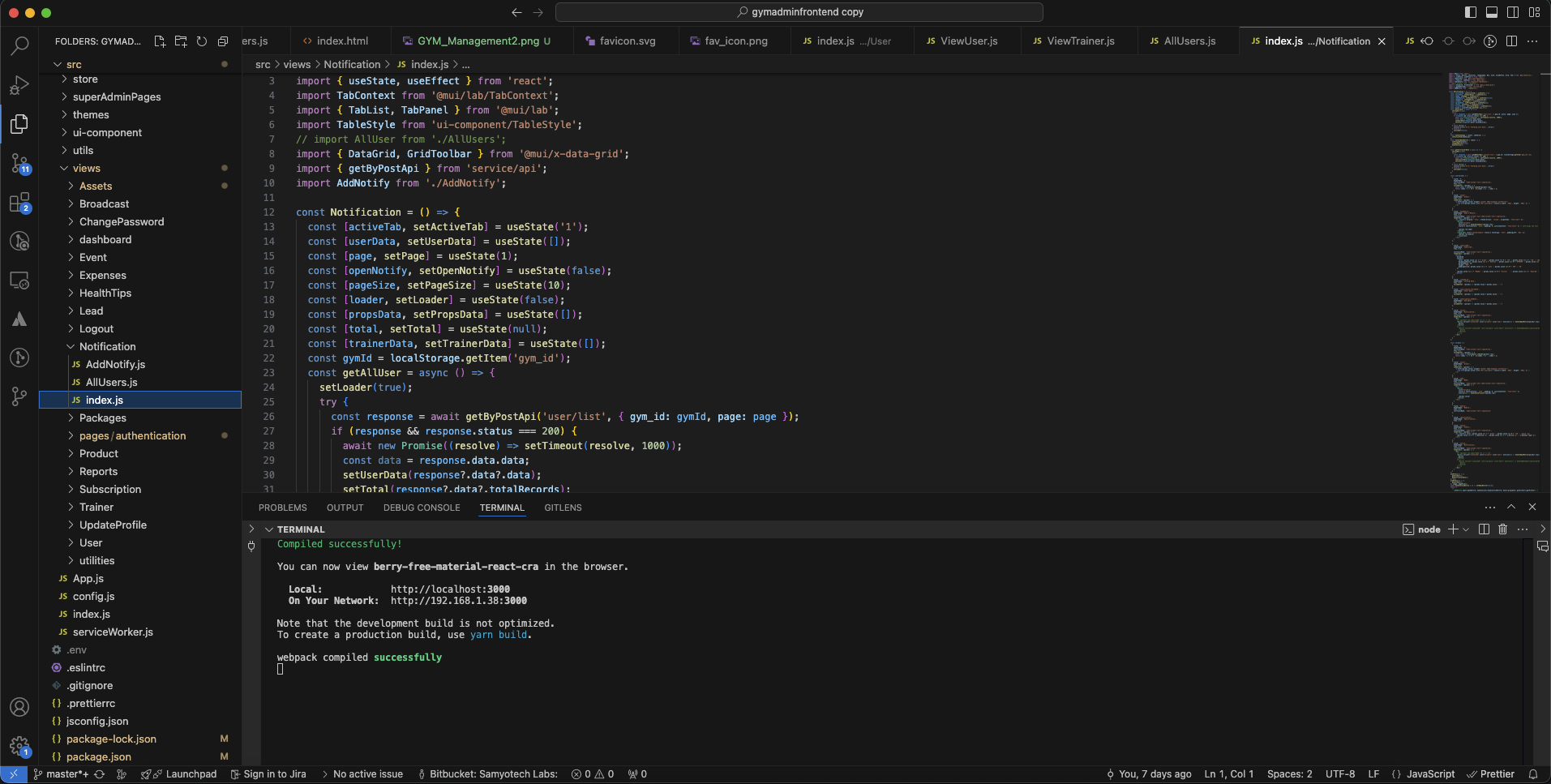Toggle the secondary sidebar visibility

1513,12
